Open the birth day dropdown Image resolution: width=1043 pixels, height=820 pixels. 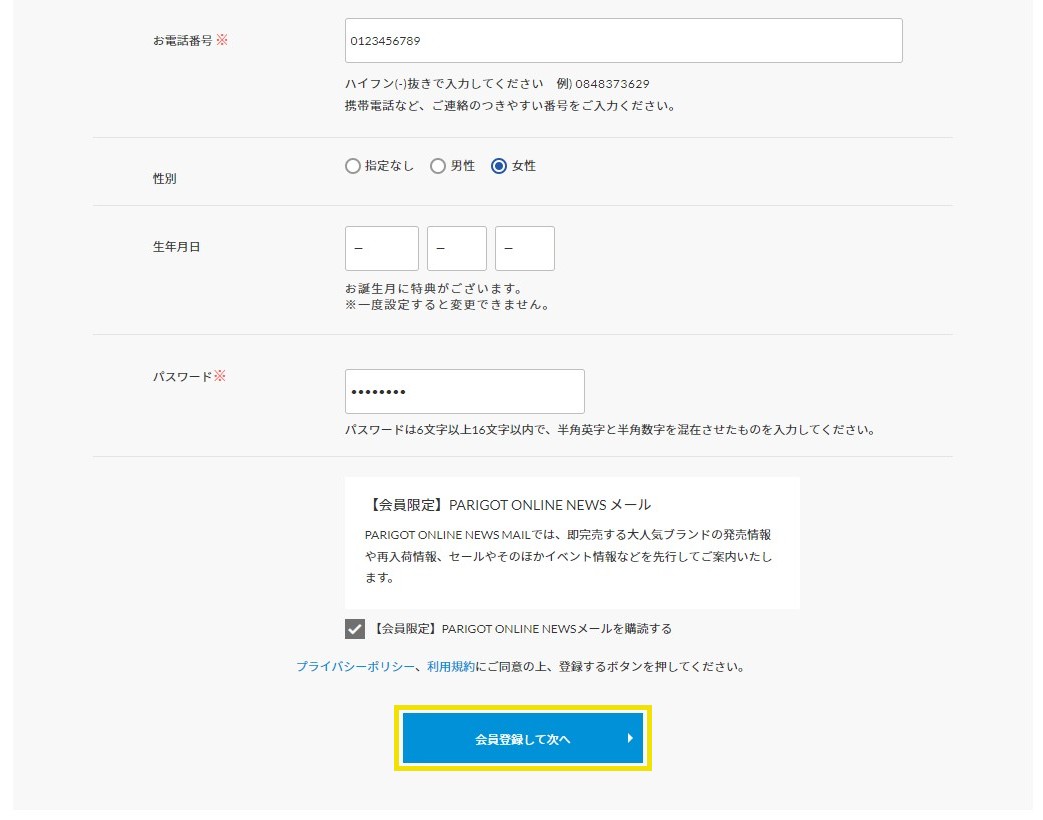point(525,249)
